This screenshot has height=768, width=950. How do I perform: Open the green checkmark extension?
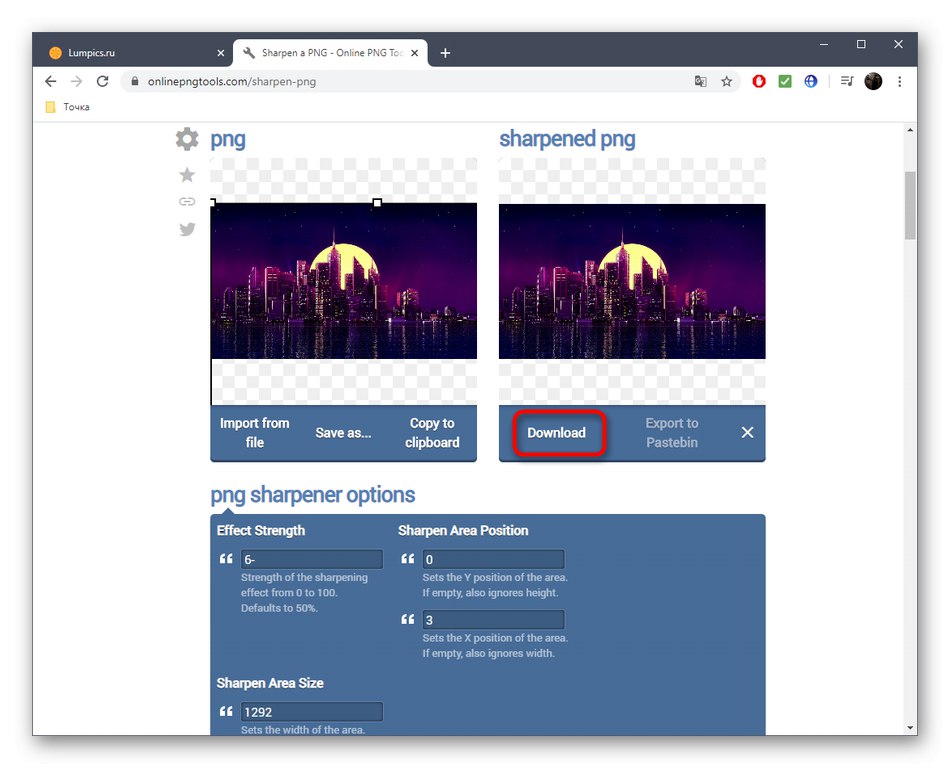pos(784,81)
